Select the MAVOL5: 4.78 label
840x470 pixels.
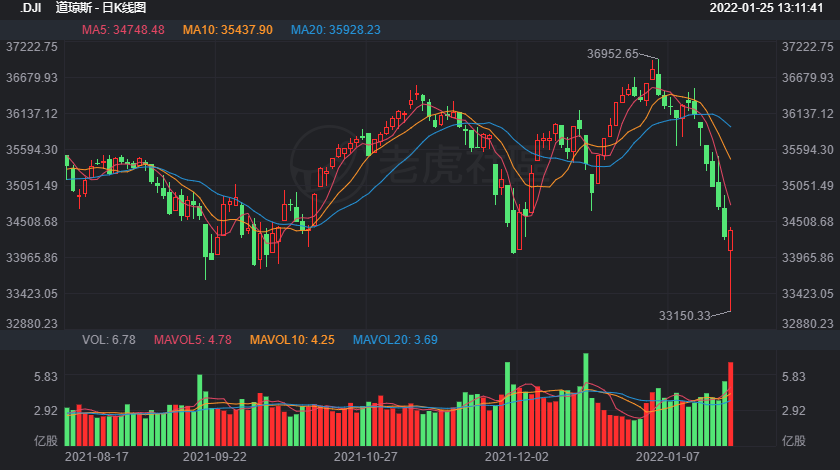click(193, 340)
